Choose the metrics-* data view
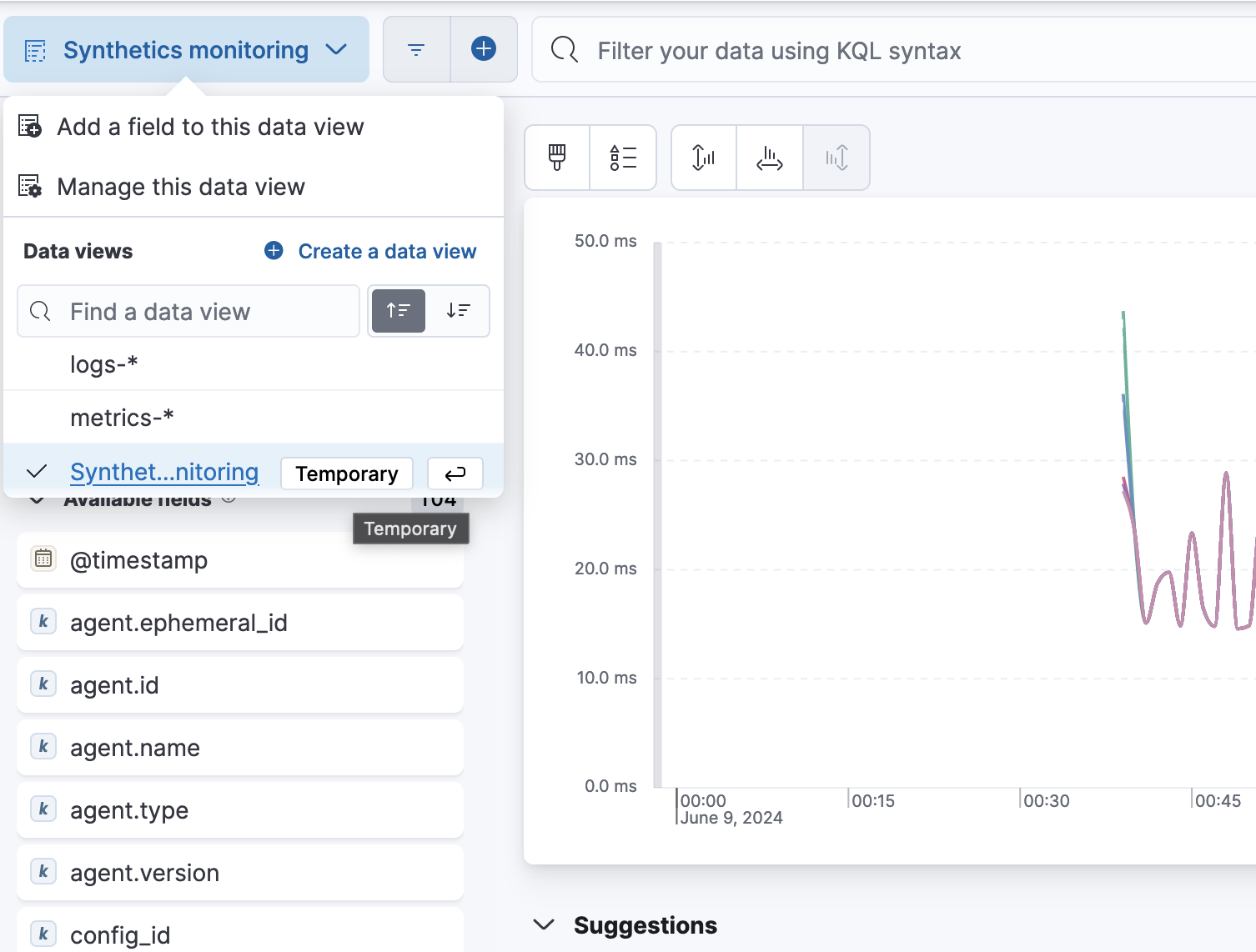The height and width of the screenshot is (952, 1256). pos(254,418)
